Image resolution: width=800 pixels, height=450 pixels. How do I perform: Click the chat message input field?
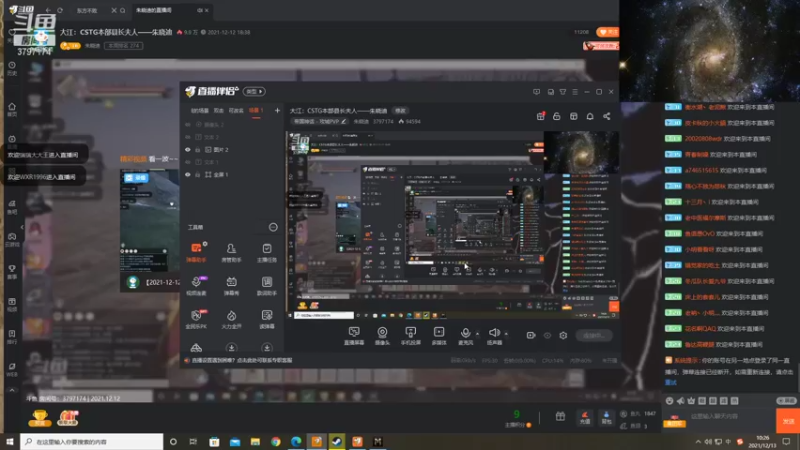[730, 416]
